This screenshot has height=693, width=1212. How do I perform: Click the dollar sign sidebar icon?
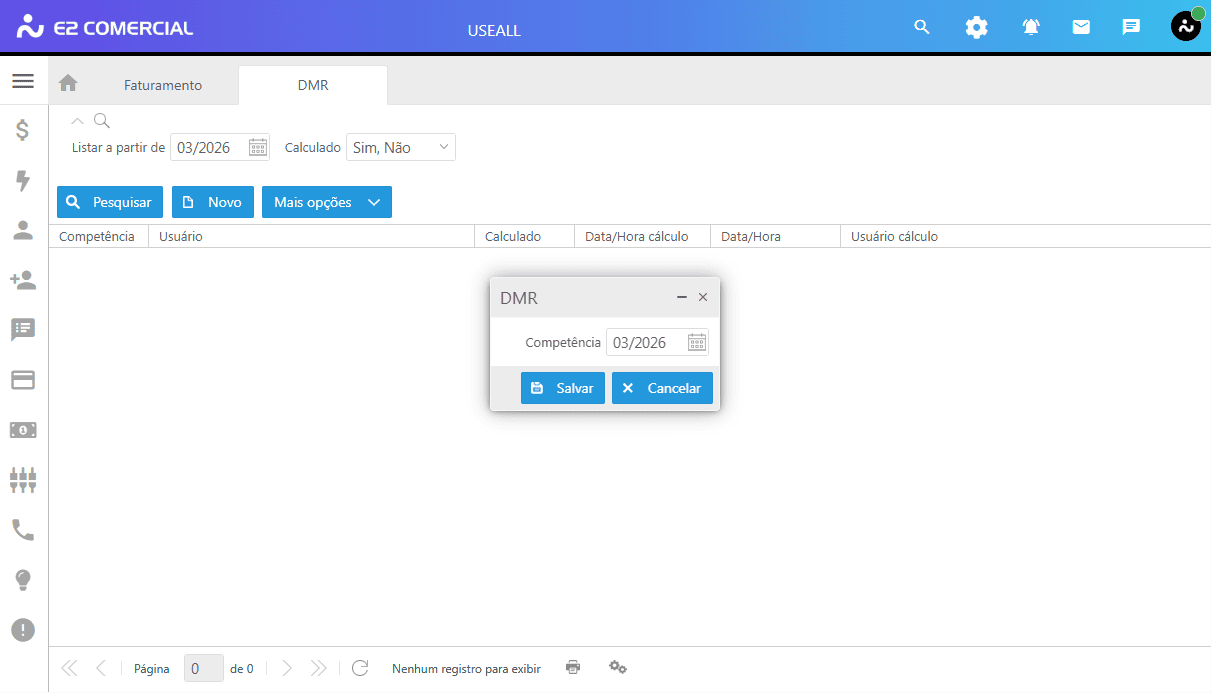coord(23,130)
